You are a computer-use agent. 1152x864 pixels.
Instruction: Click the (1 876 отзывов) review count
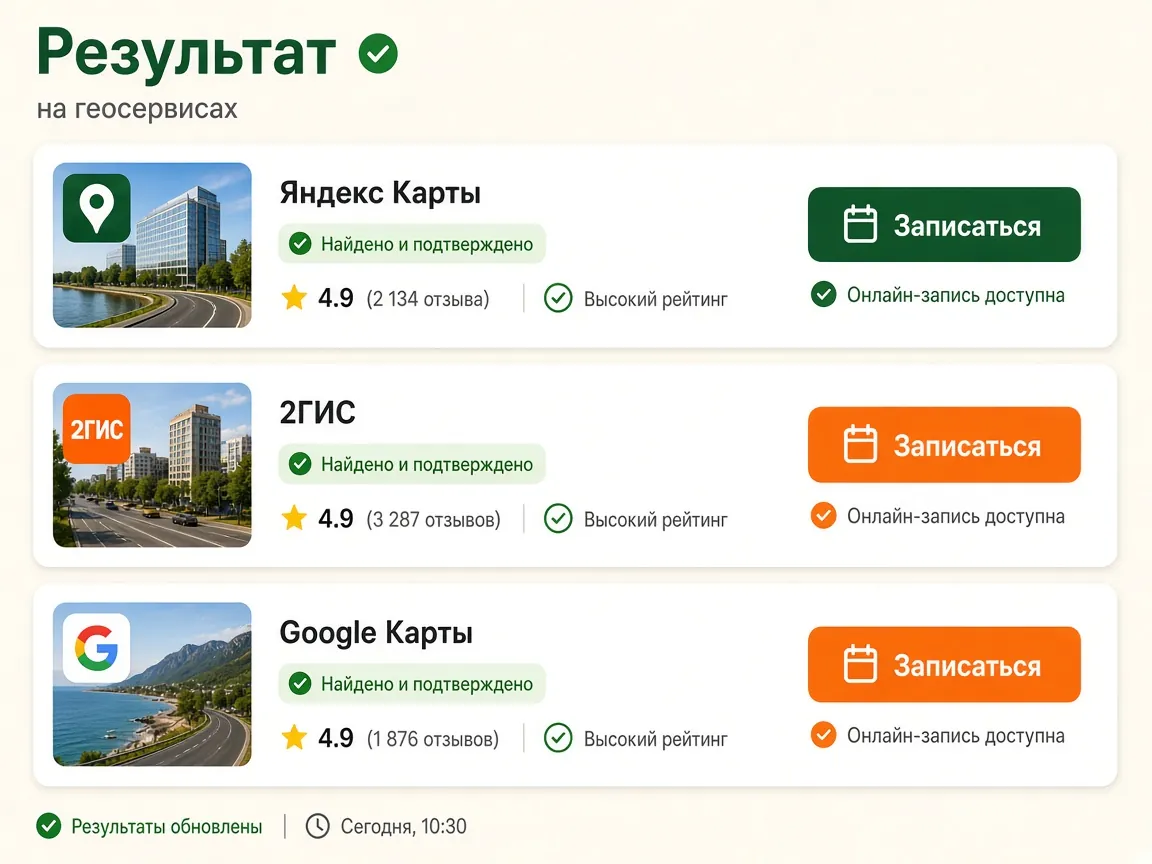pyautogui.click(x=433, y=738)
